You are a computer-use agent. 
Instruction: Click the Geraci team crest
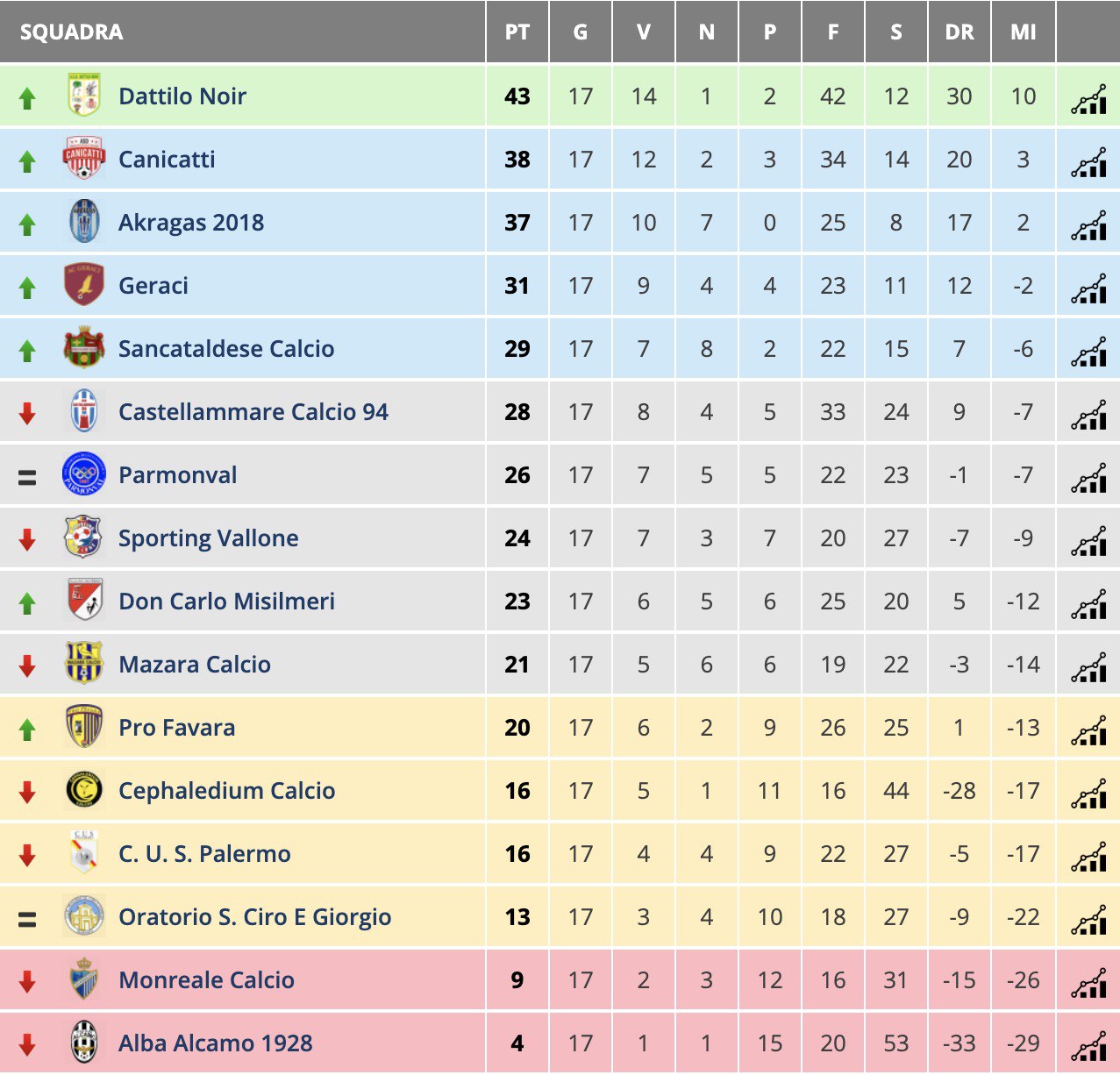(84, 285)
